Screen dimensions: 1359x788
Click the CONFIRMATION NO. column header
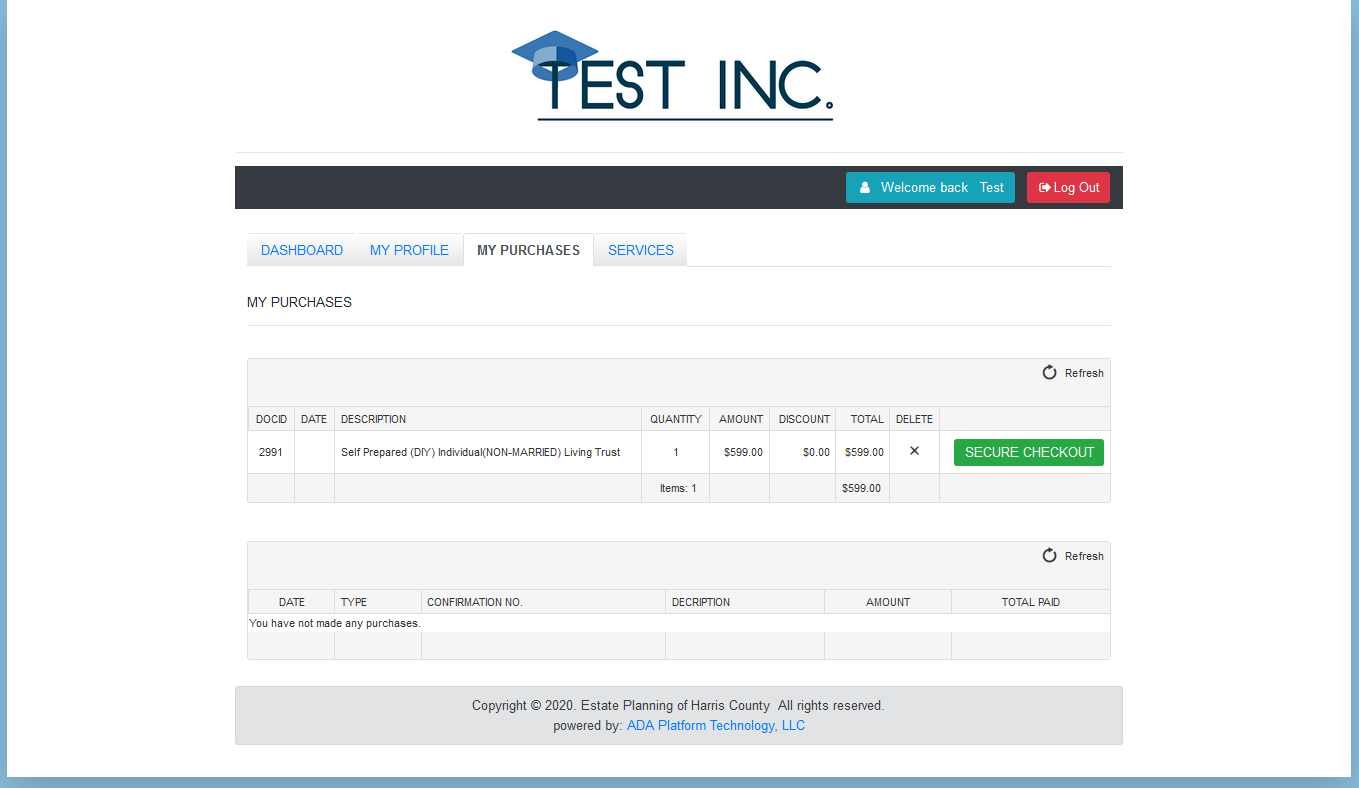coord(475,602)
